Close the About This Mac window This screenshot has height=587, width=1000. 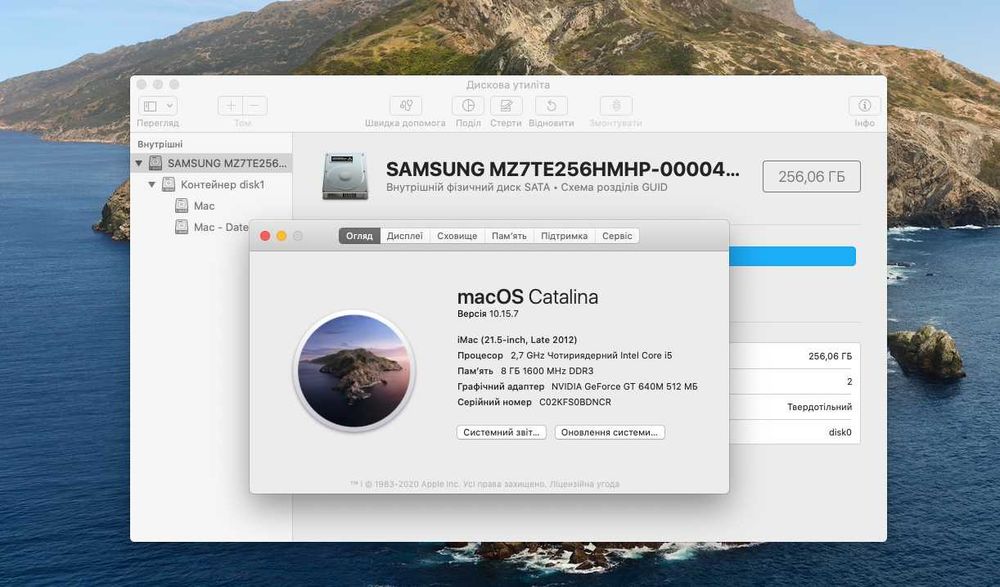265,236
